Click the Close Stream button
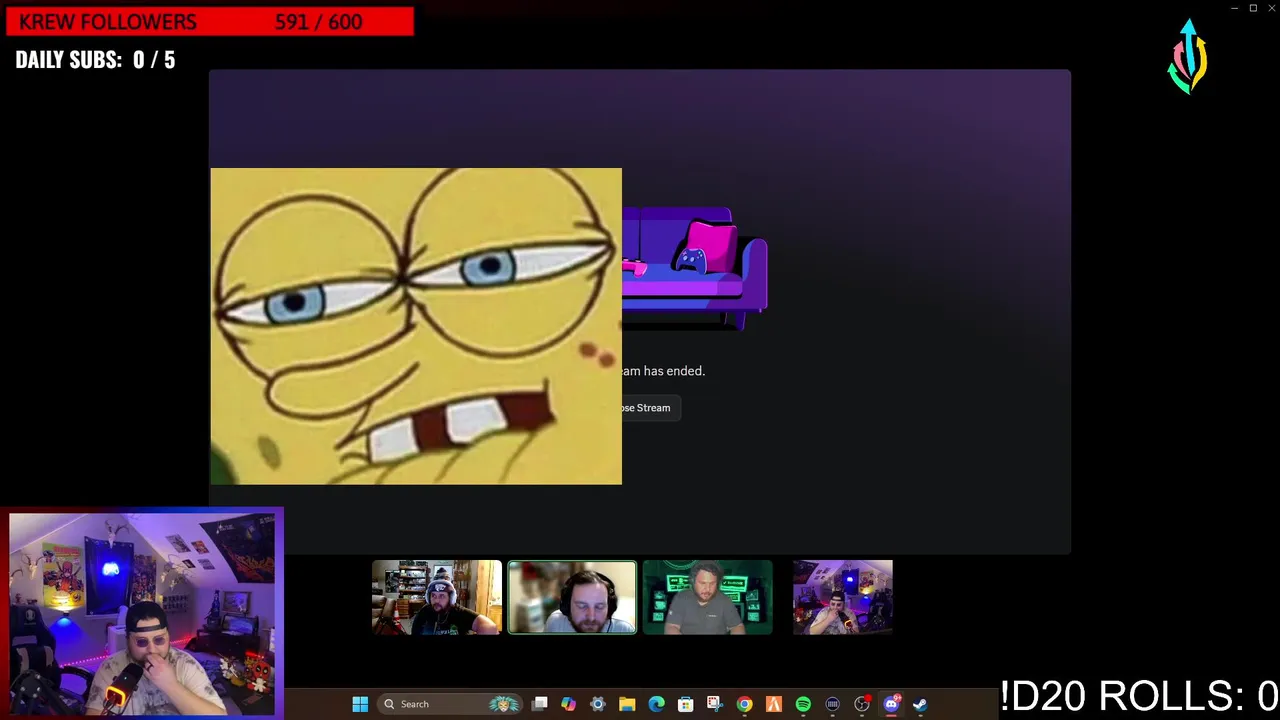This screenshot has width=1280, height=720. [x=651, y=408]
